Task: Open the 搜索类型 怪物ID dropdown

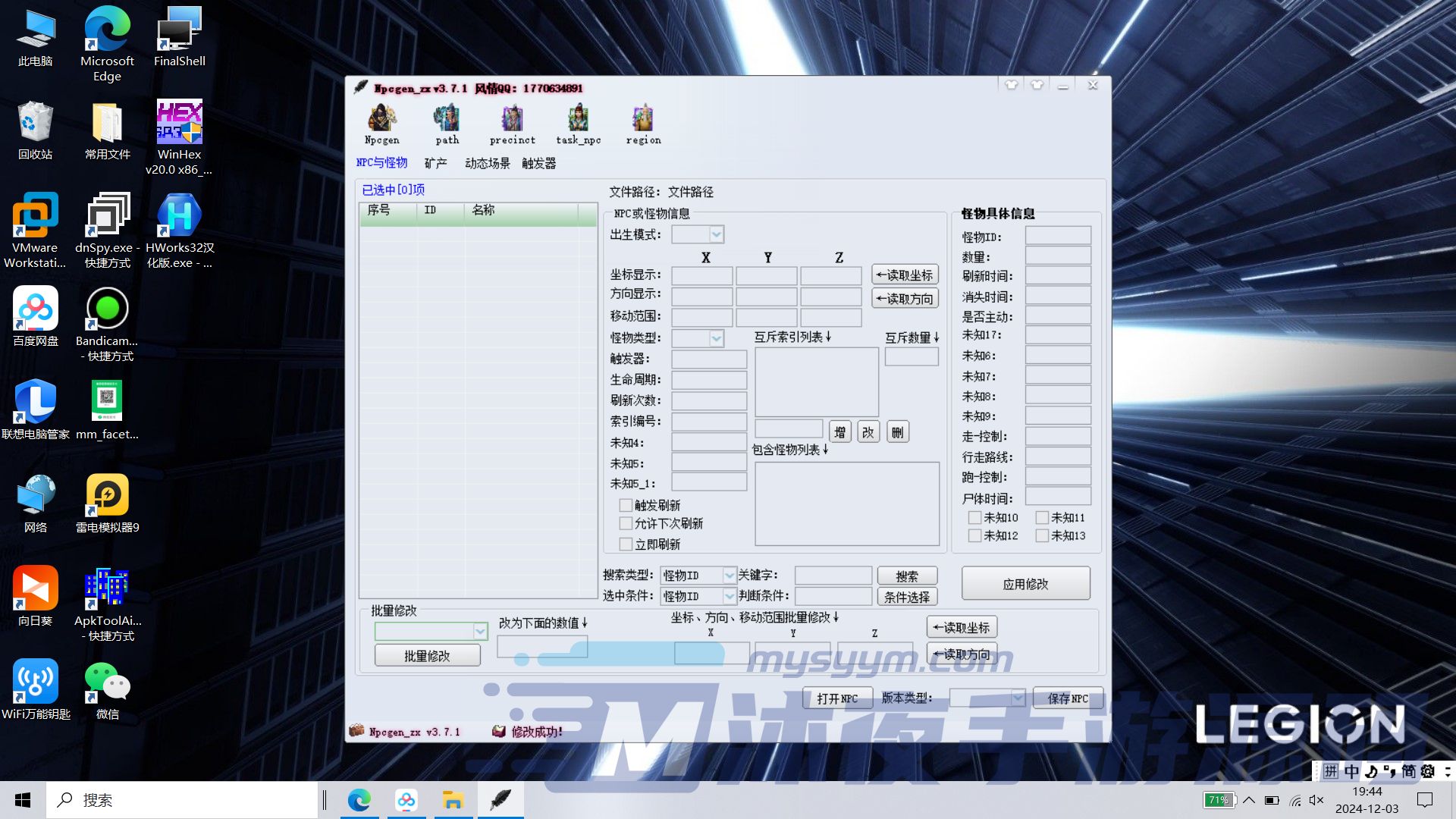Action: pos(729,575)
